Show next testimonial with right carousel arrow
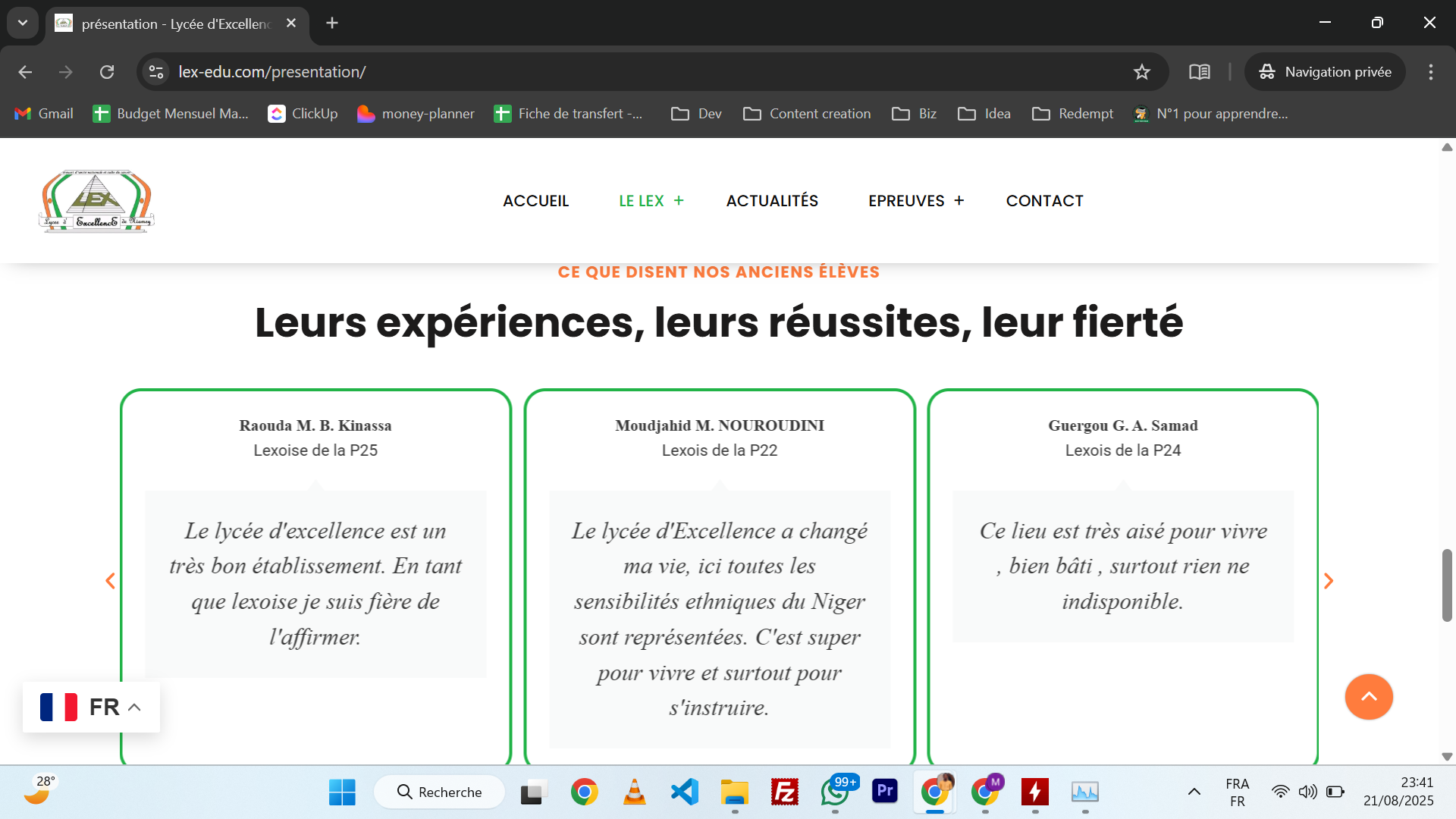The width and height of the screenshot is (1456, 819). 1328,581
